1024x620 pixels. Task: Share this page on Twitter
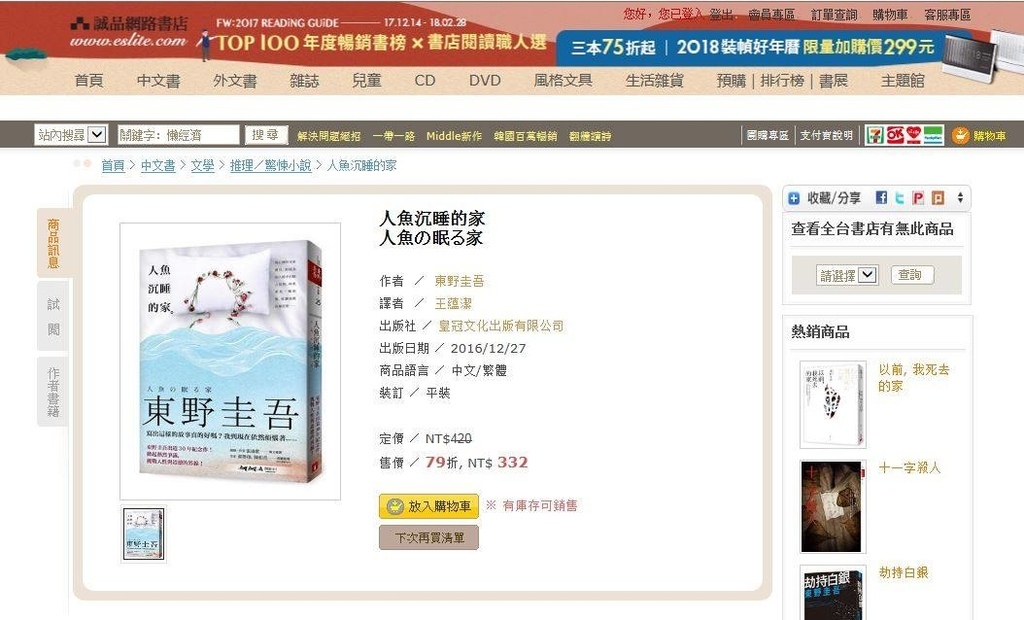click(x=899, y=198)
